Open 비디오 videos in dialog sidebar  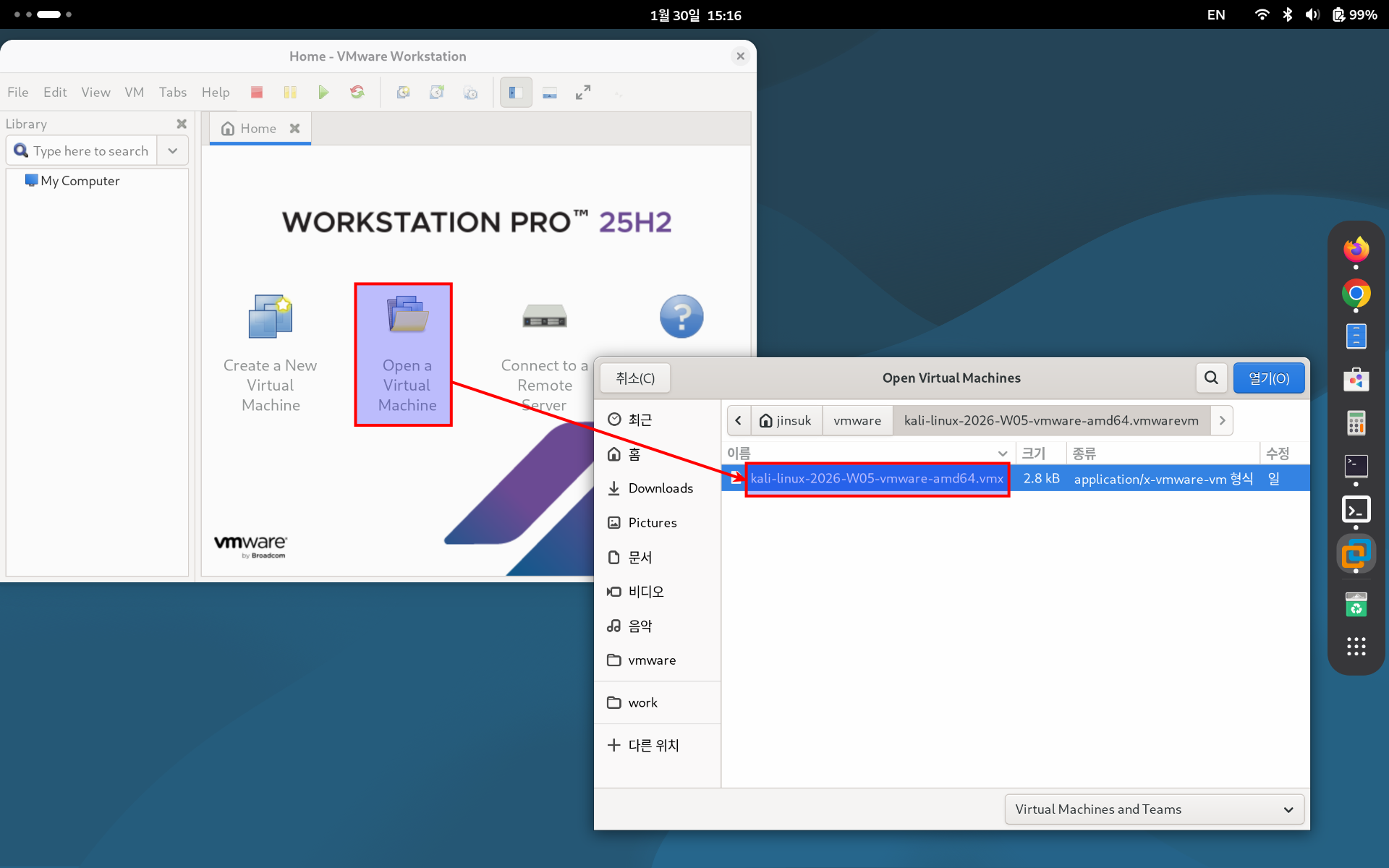657,591
